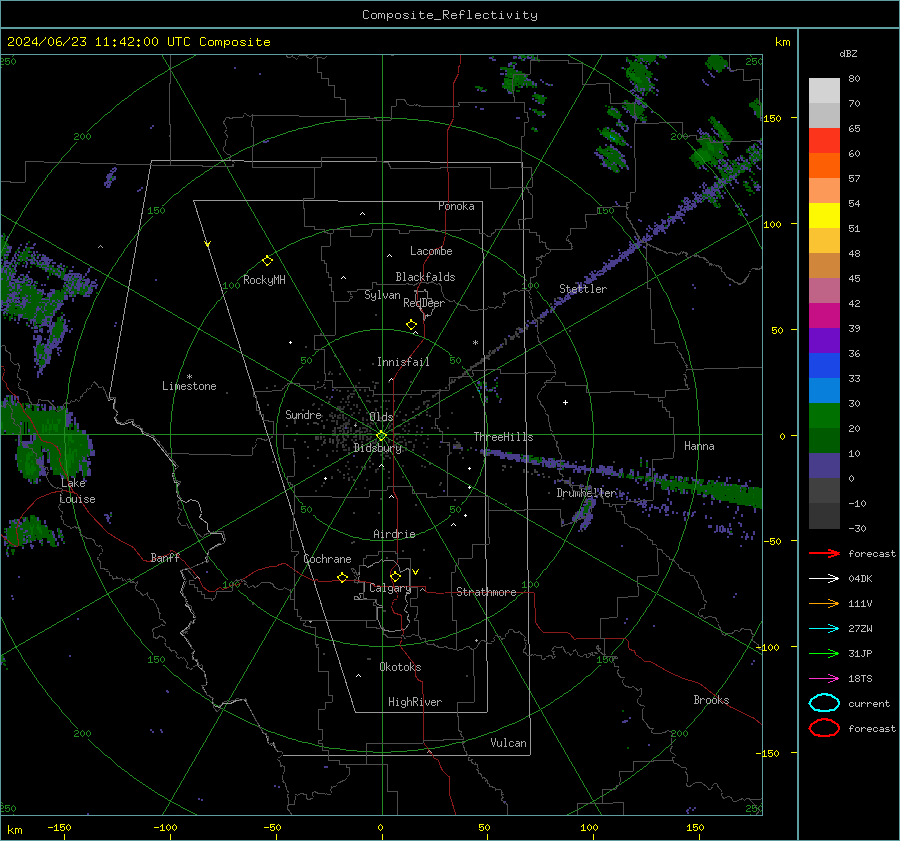Click the red 65 dBZ color swatch
The image size is (900, 841).
point(824,140)
